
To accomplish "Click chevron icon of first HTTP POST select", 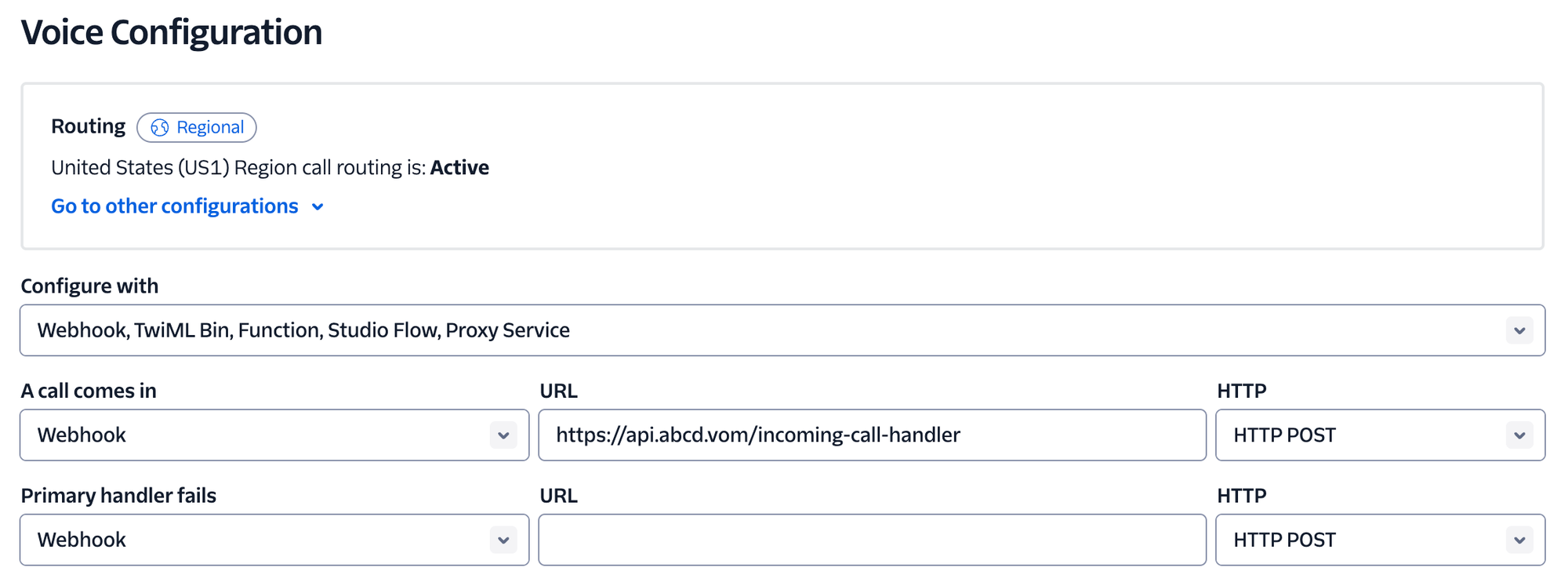I will click(x=1519, y=435).
